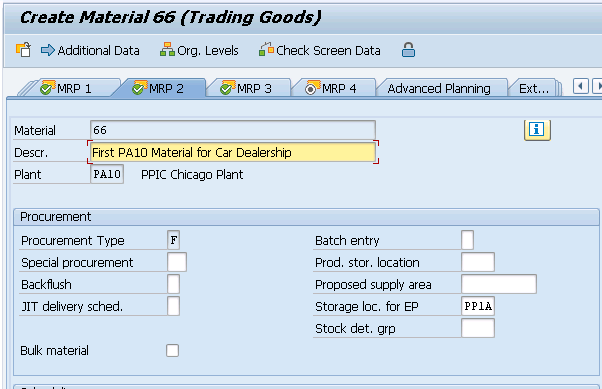Open the Advanced Planning tab
The height and width of the screenshot is (389, 602).
pos(439,88)
